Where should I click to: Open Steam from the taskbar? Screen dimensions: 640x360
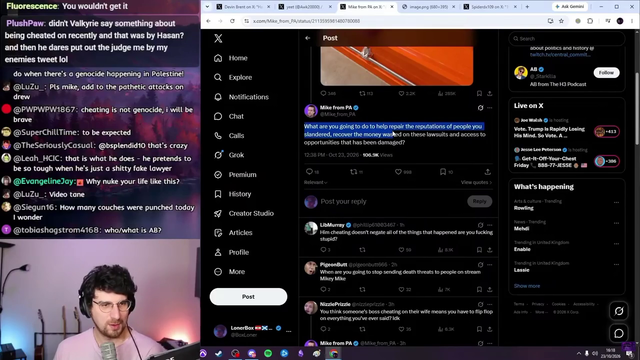[219, 353]
